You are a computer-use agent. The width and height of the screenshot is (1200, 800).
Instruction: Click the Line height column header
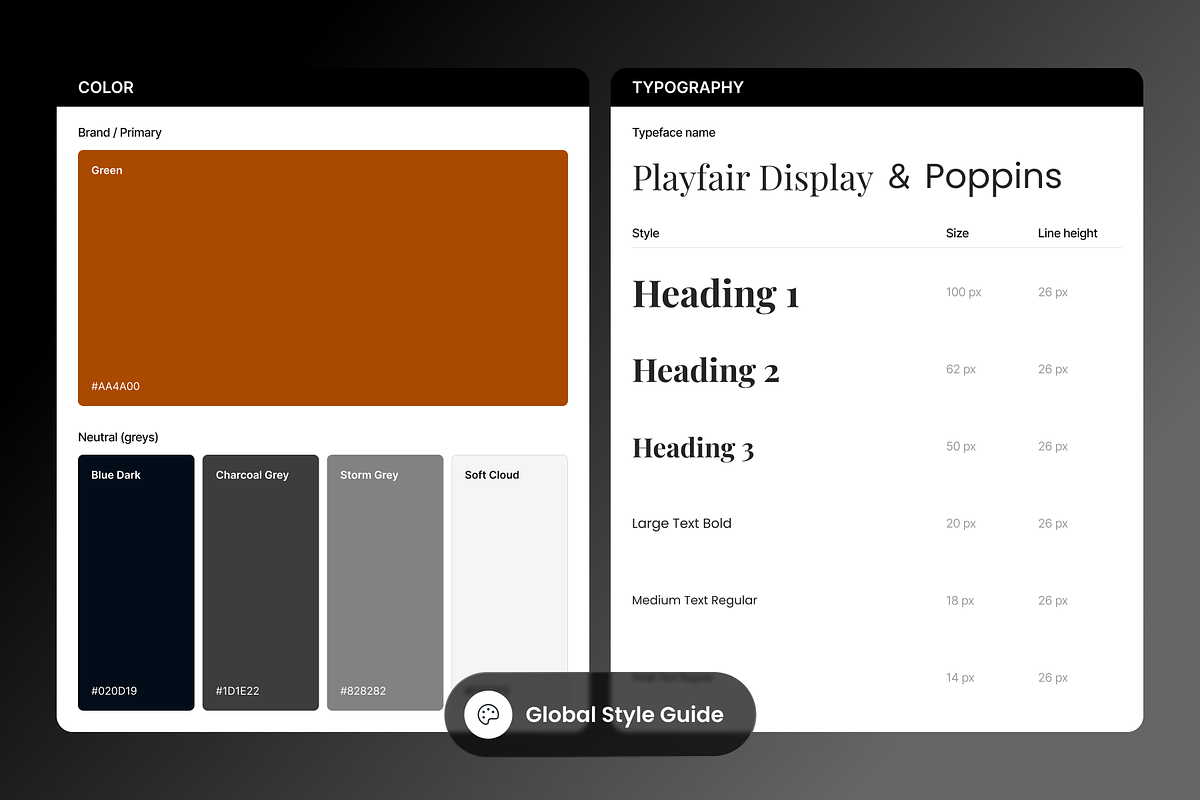pyautogui.click(x=1068, y=233)
